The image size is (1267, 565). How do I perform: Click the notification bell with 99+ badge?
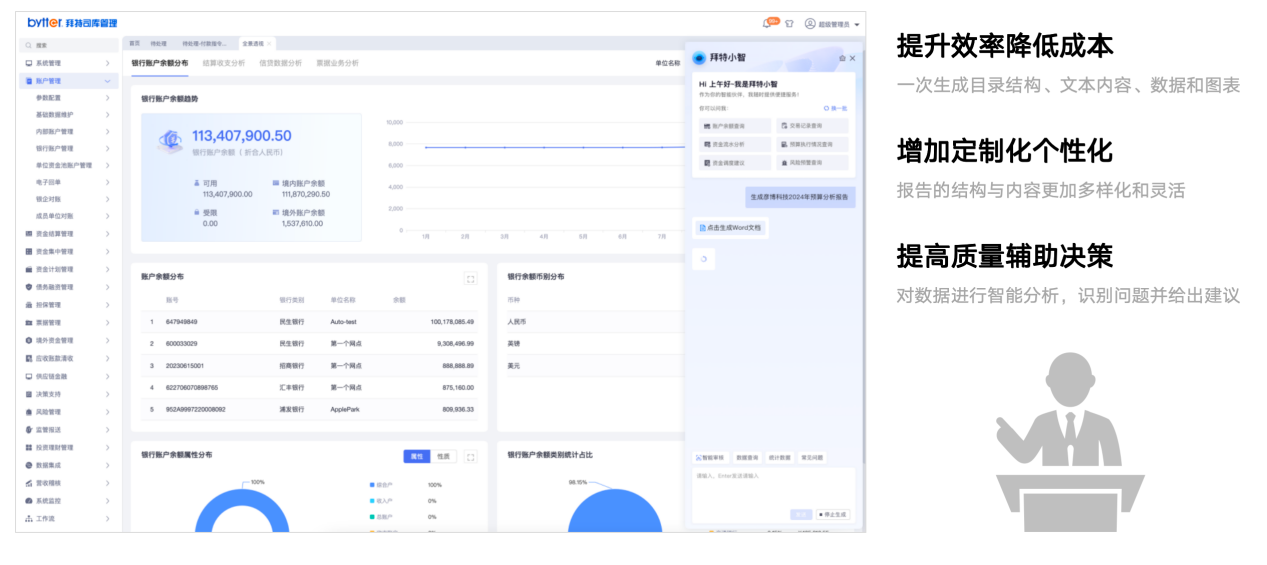click(767, 23)
